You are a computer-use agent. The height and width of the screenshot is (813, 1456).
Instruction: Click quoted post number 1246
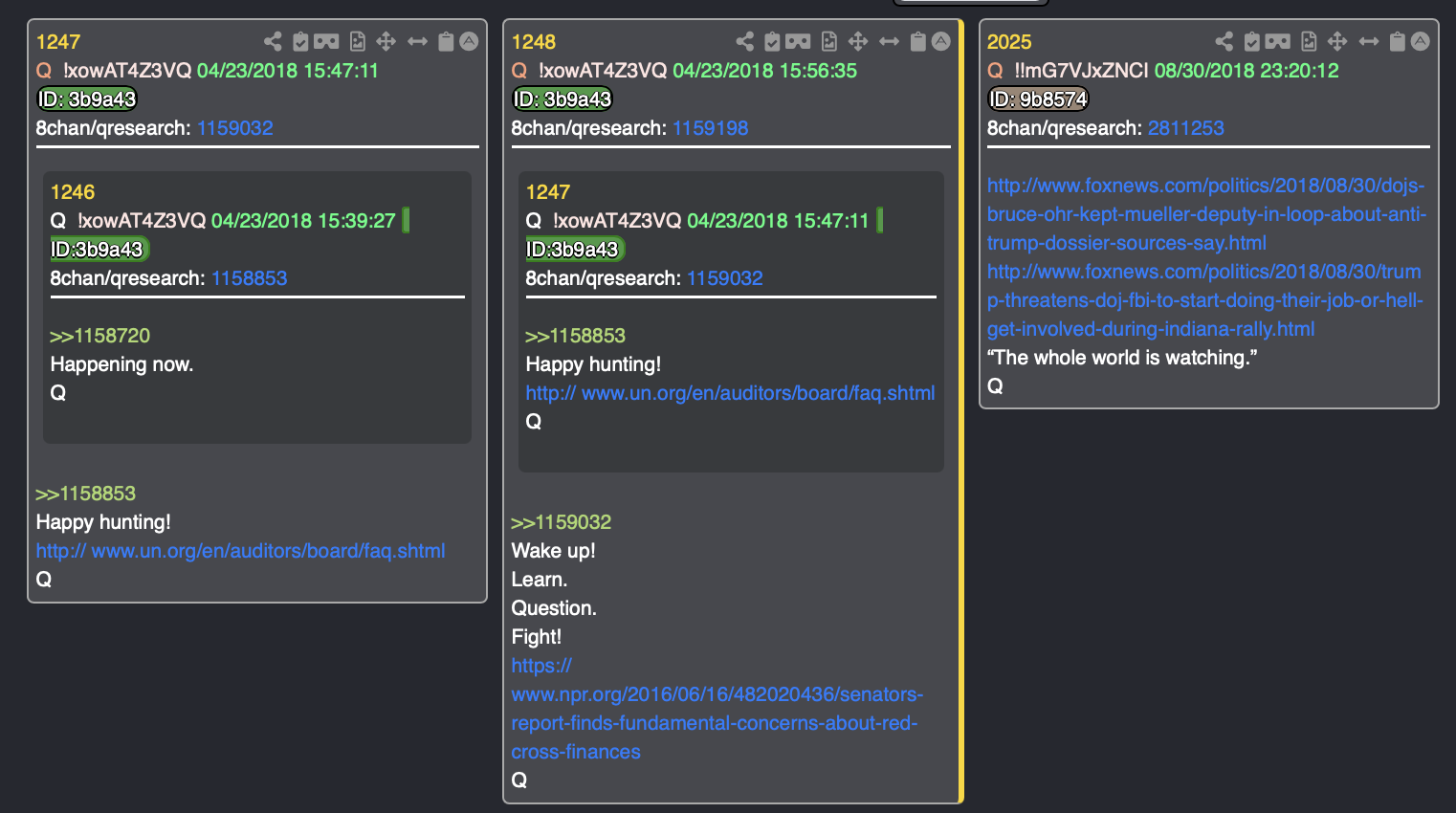pos(73,192)
